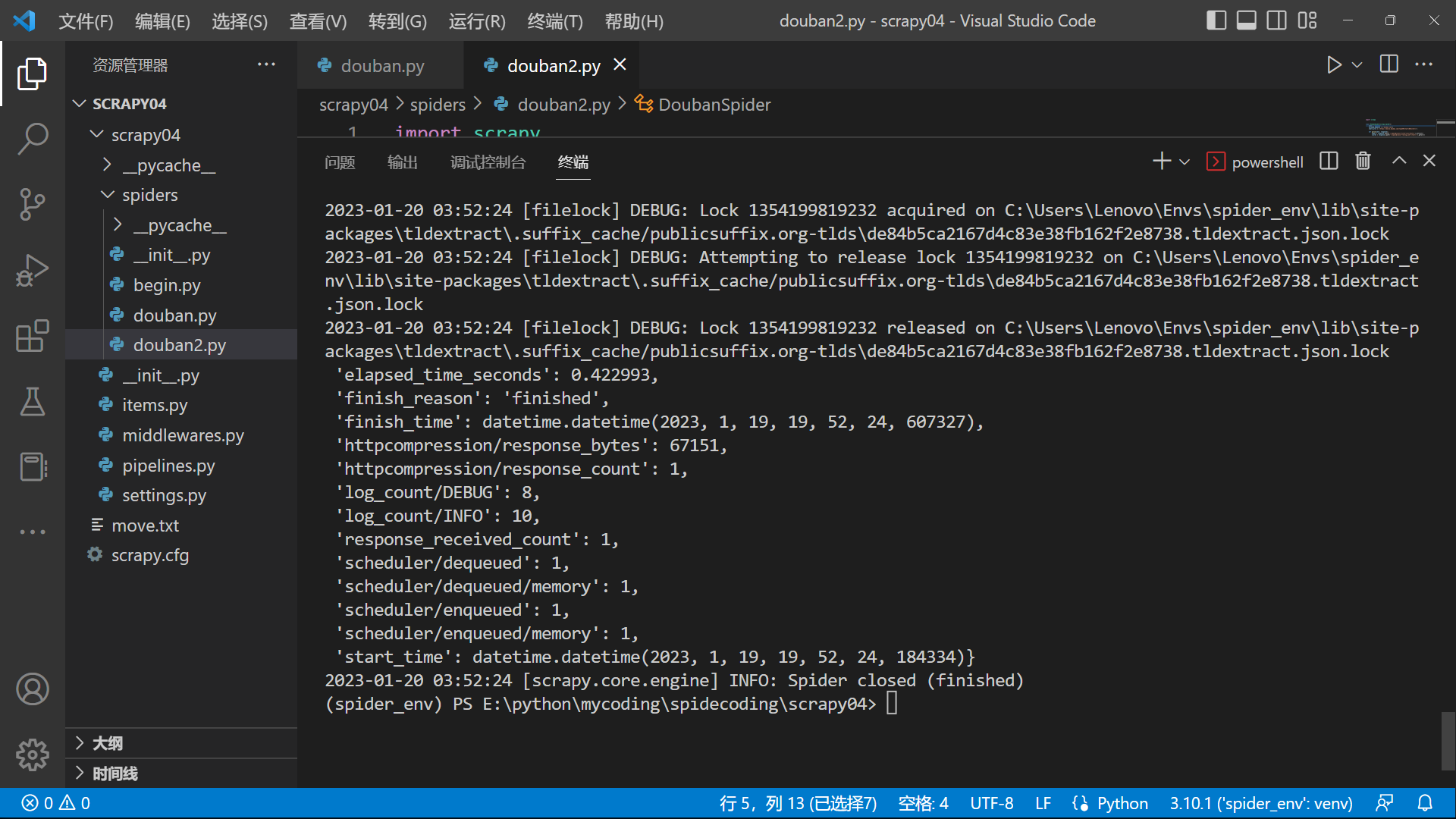1456x819 pixels.
Task: Change encoding UTF-8 in status bar
Action: [991, 803]
